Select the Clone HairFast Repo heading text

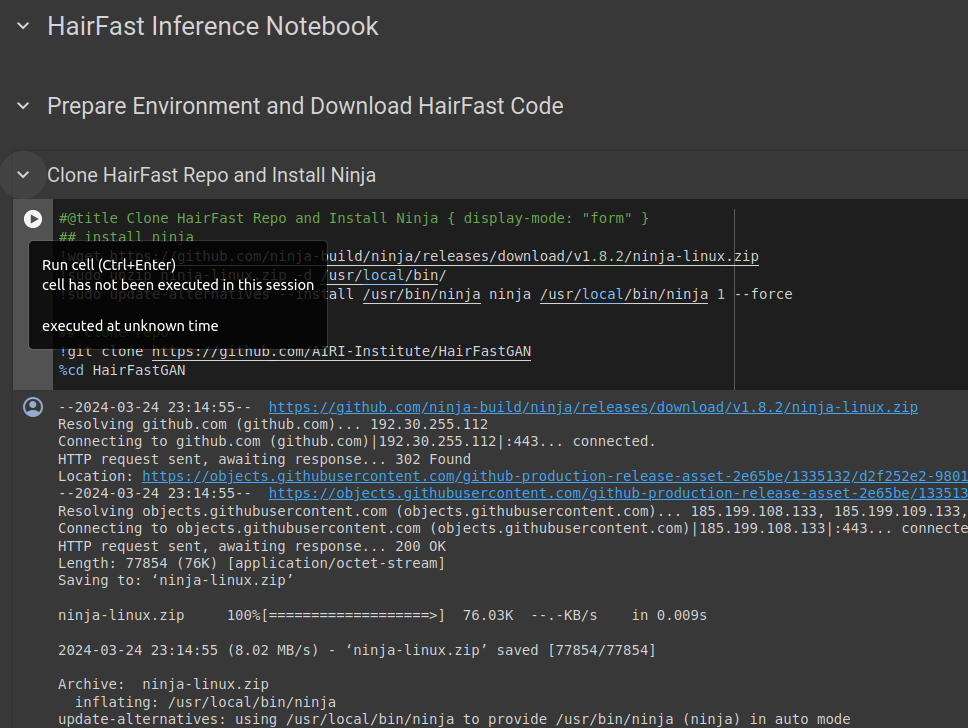click(211, 175)
